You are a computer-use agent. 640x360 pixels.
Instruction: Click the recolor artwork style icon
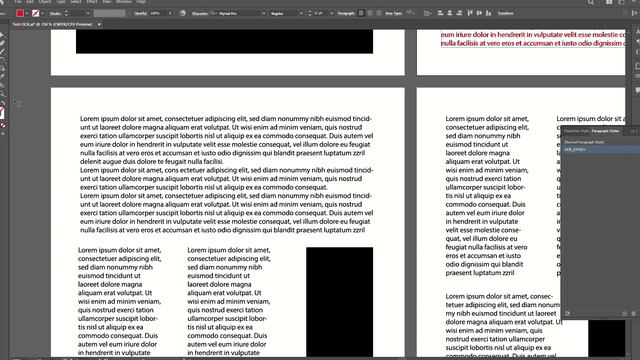[x=182, y=13]
